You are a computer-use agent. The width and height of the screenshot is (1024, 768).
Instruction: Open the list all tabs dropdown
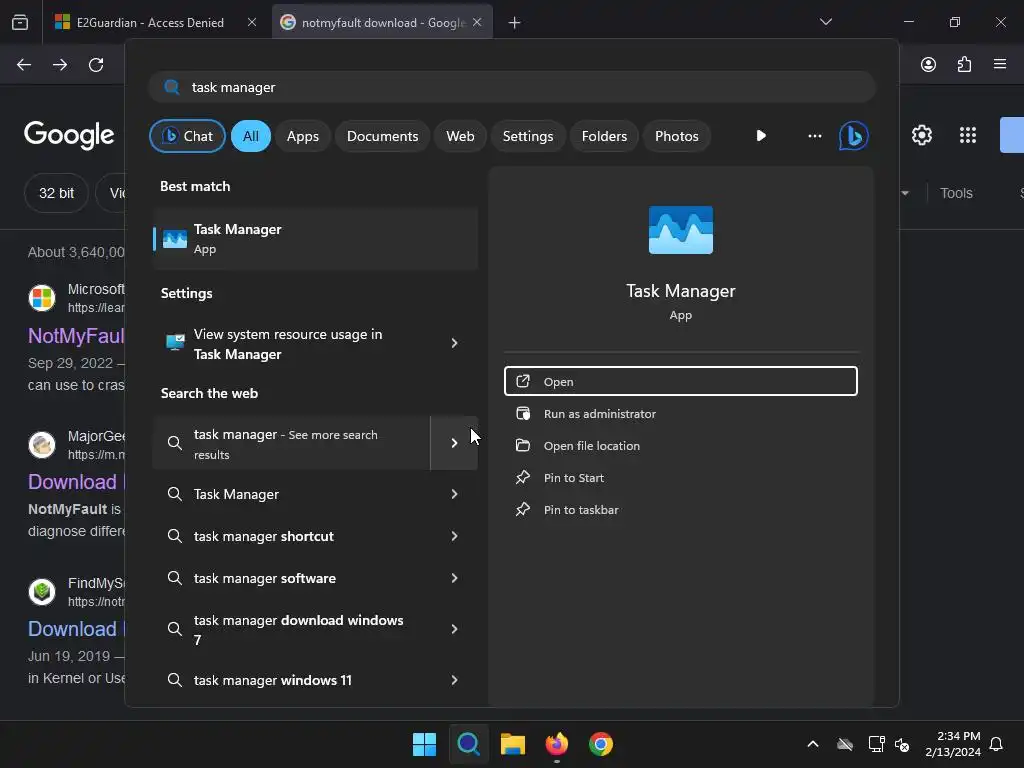point(826,22)
